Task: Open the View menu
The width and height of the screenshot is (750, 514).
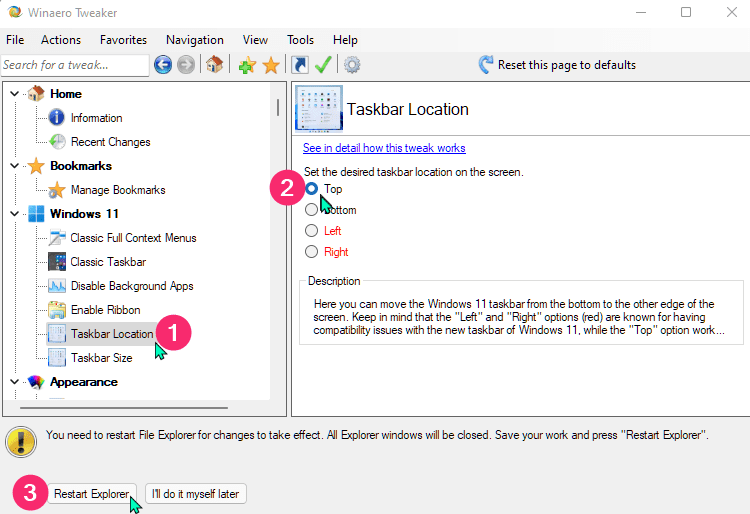Action: pos(255,40)
